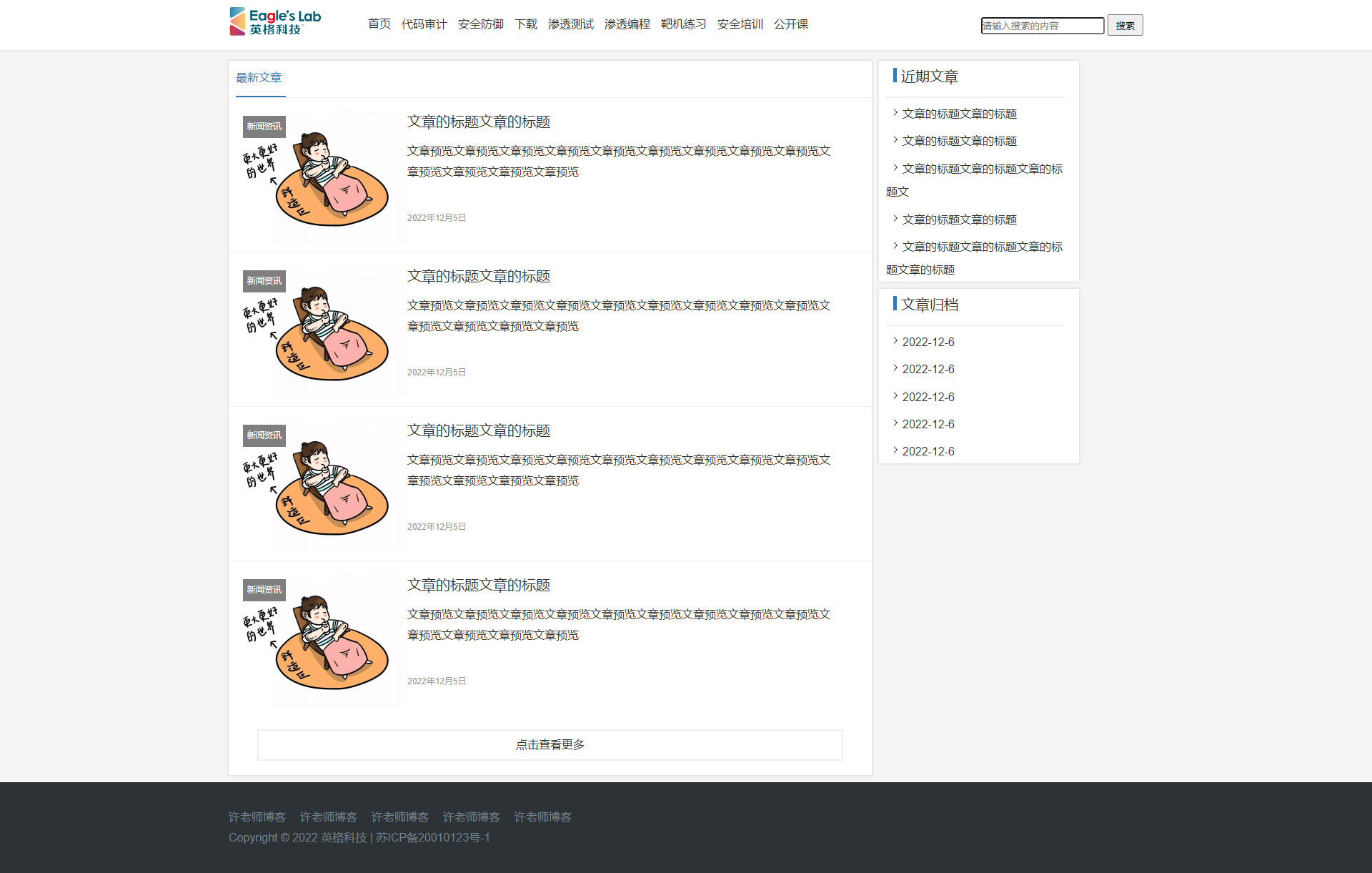The height and width of the screenshot is (873, 1372).
Task: Click the search input field
Action: 1042,26
